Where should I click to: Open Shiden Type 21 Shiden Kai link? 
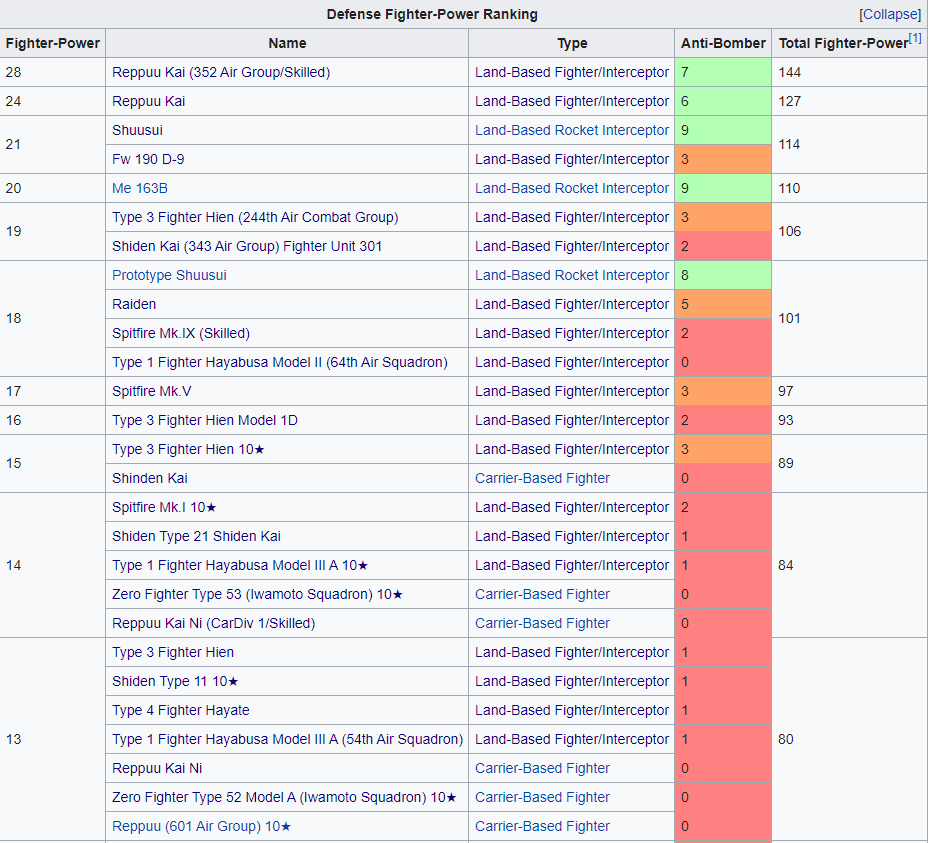[196, 537]
